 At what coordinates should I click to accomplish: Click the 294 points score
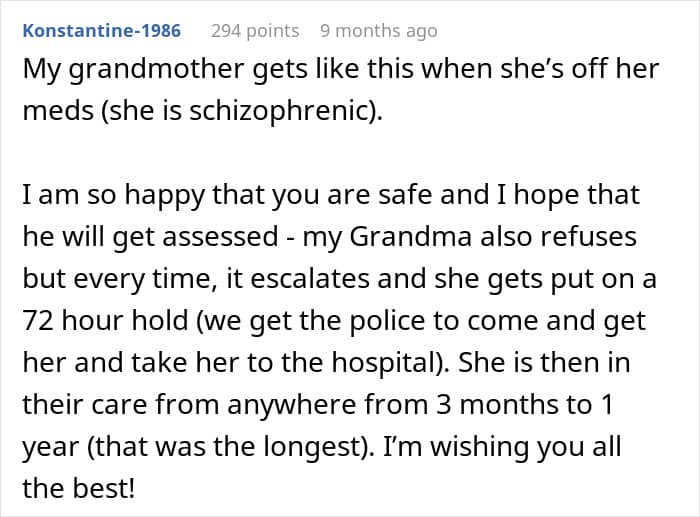255,31
